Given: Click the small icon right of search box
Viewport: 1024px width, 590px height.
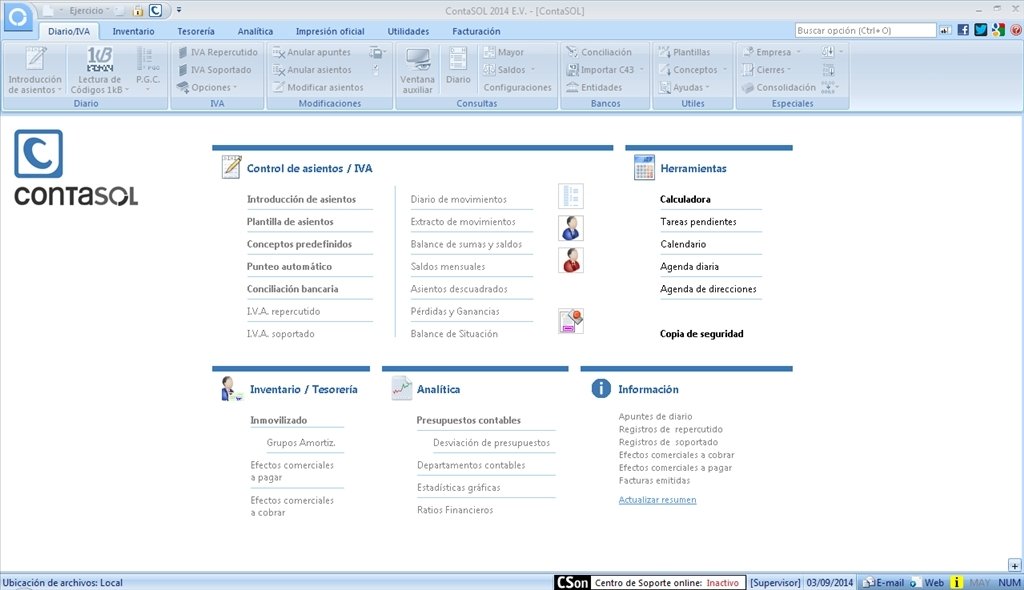Looking at the screenshot, I should coord(945,30).
